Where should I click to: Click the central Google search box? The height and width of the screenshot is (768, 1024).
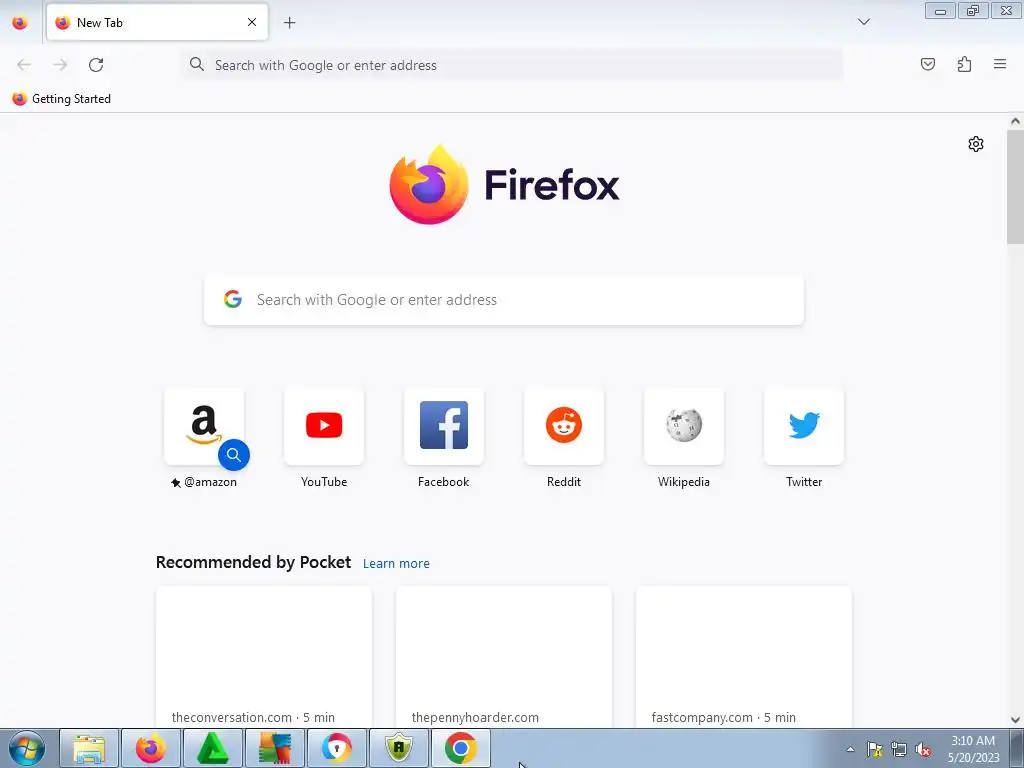click(x=504, y=300)
